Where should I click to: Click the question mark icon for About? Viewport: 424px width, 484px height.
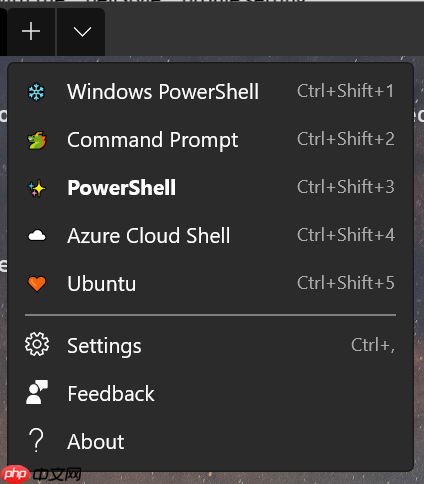36,440
